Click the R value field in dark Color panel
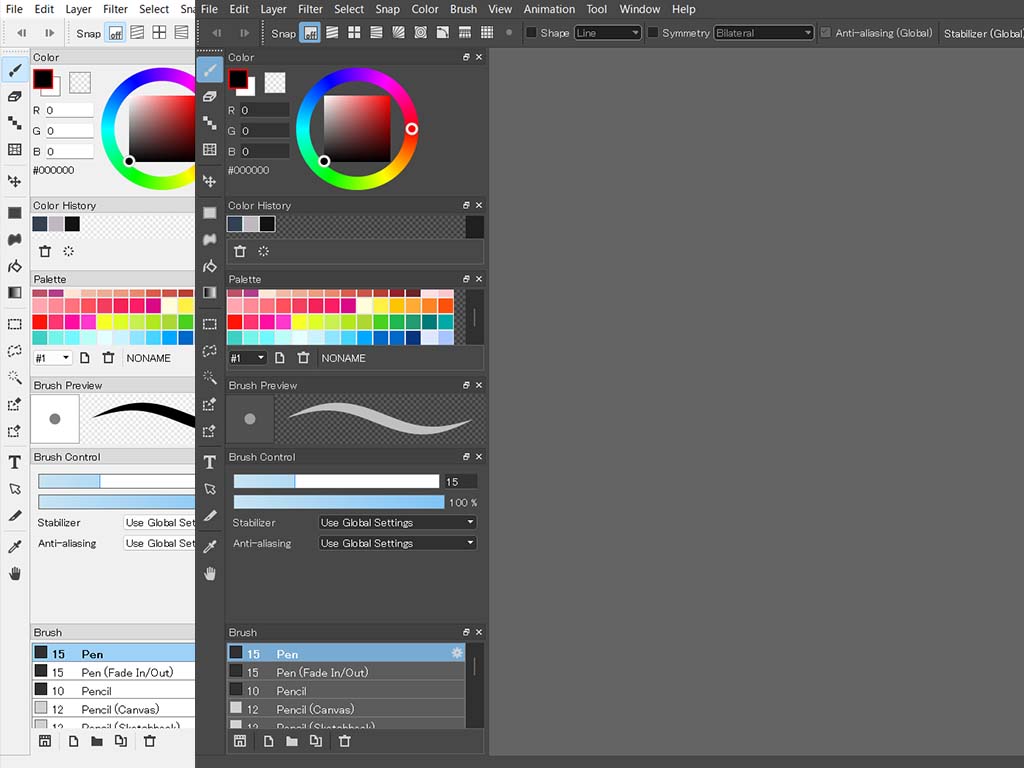The height and width of the screenshot is (768, 1024). point(264,110)
